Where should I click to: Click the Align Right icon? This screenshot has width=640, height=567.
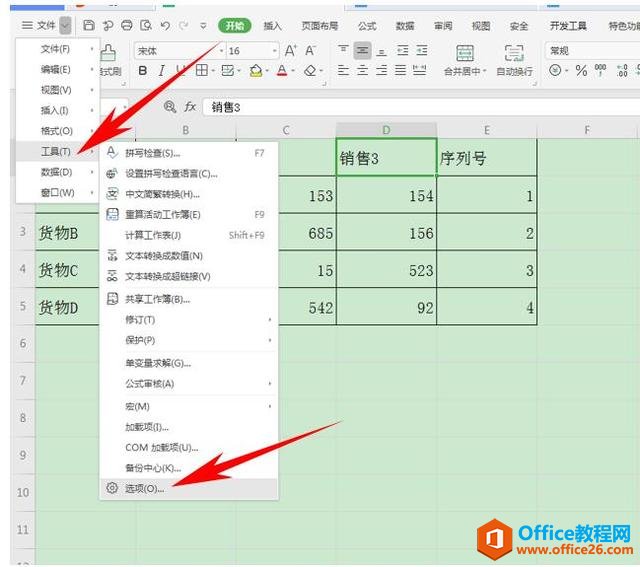382,71
